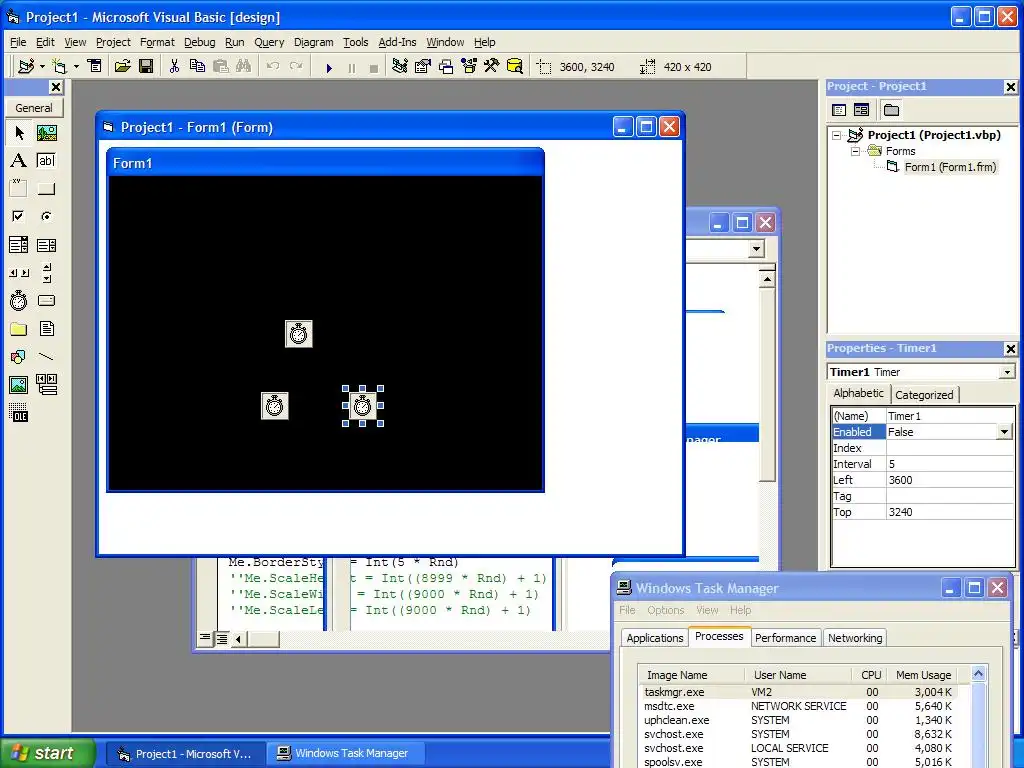Click the Save Project toolbar icon
The width and height of the screenshot is (1024, 768).
point(146,67)
